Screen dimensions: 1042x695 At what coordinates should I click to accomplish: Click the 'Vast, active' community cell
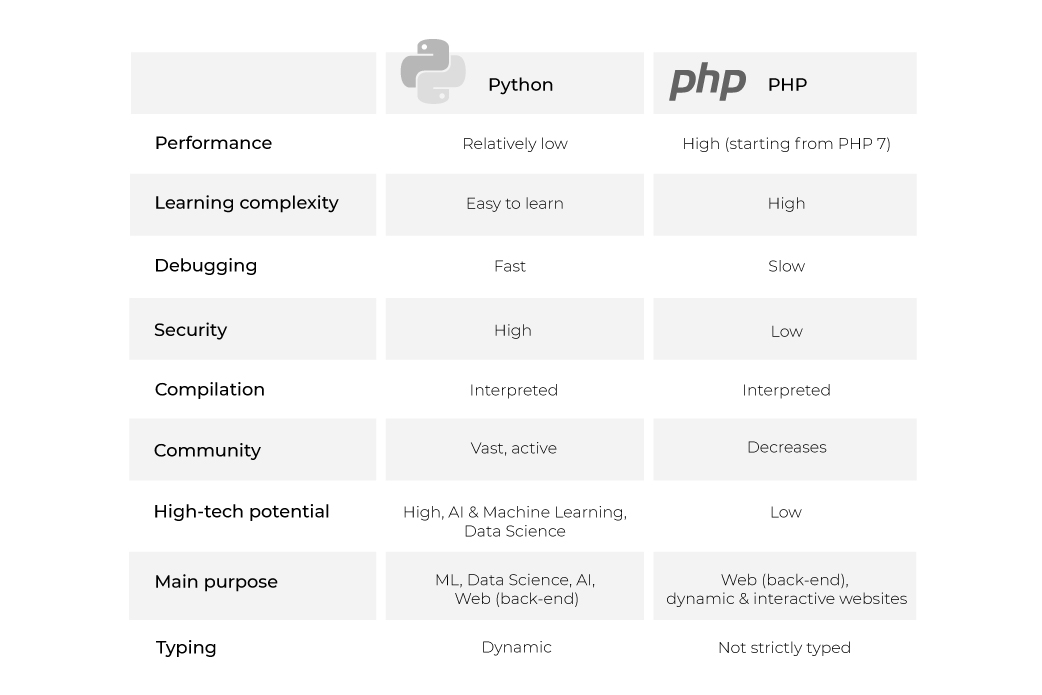[x=514, y=448]
